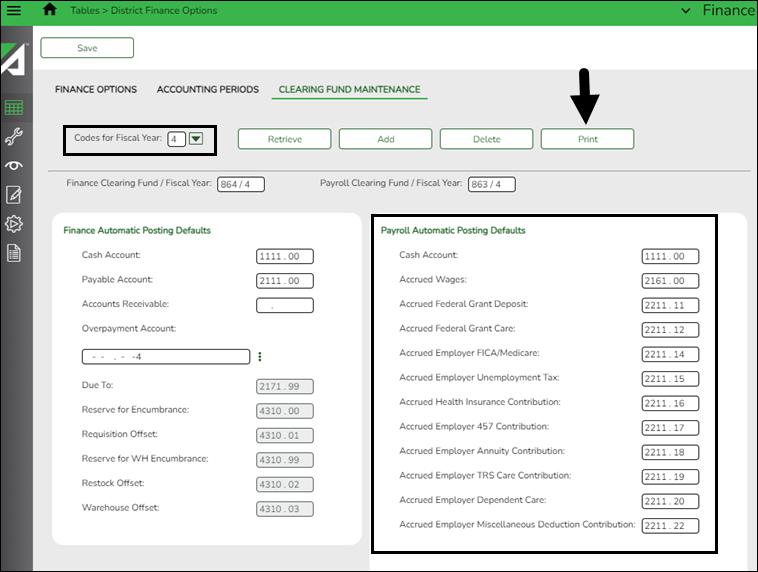Open the hamburger navigation menu
Image resolution: width=758 pixels, height=572 pixels.
pos(14,10)
